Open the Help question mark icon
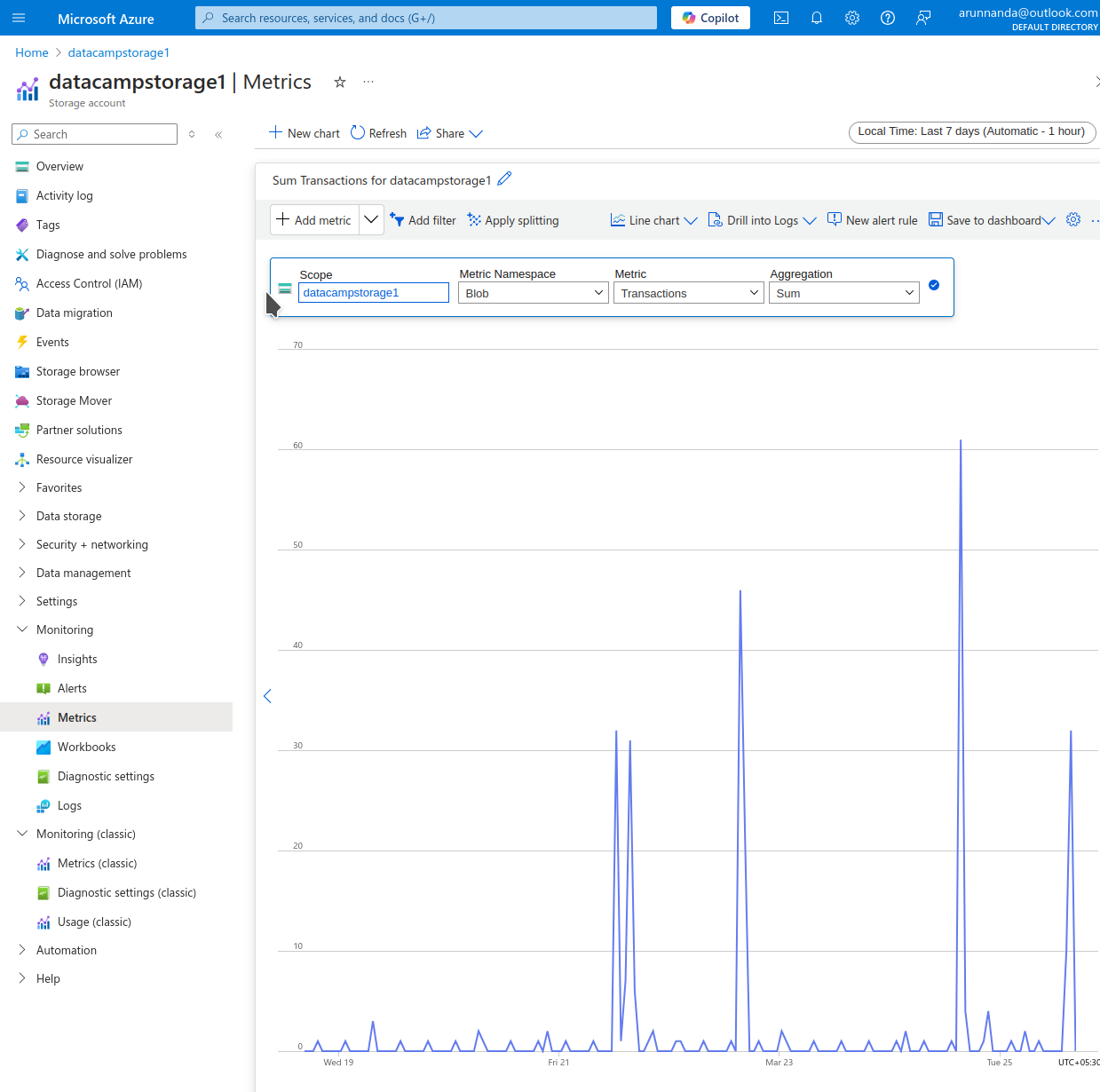Screen dimensions: 1100x1092 888,18
